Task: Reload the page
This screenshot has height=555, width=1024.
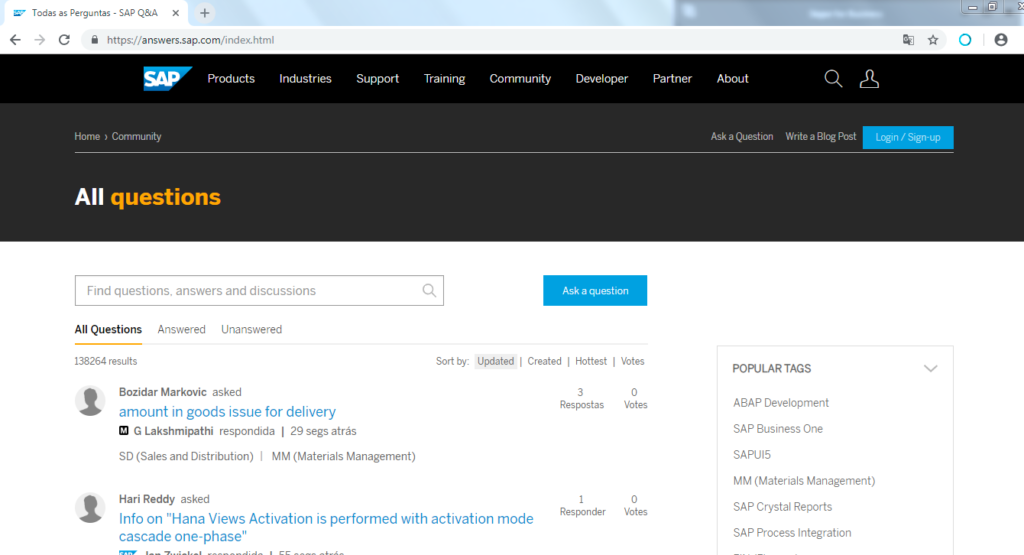Action: (64, 40)
